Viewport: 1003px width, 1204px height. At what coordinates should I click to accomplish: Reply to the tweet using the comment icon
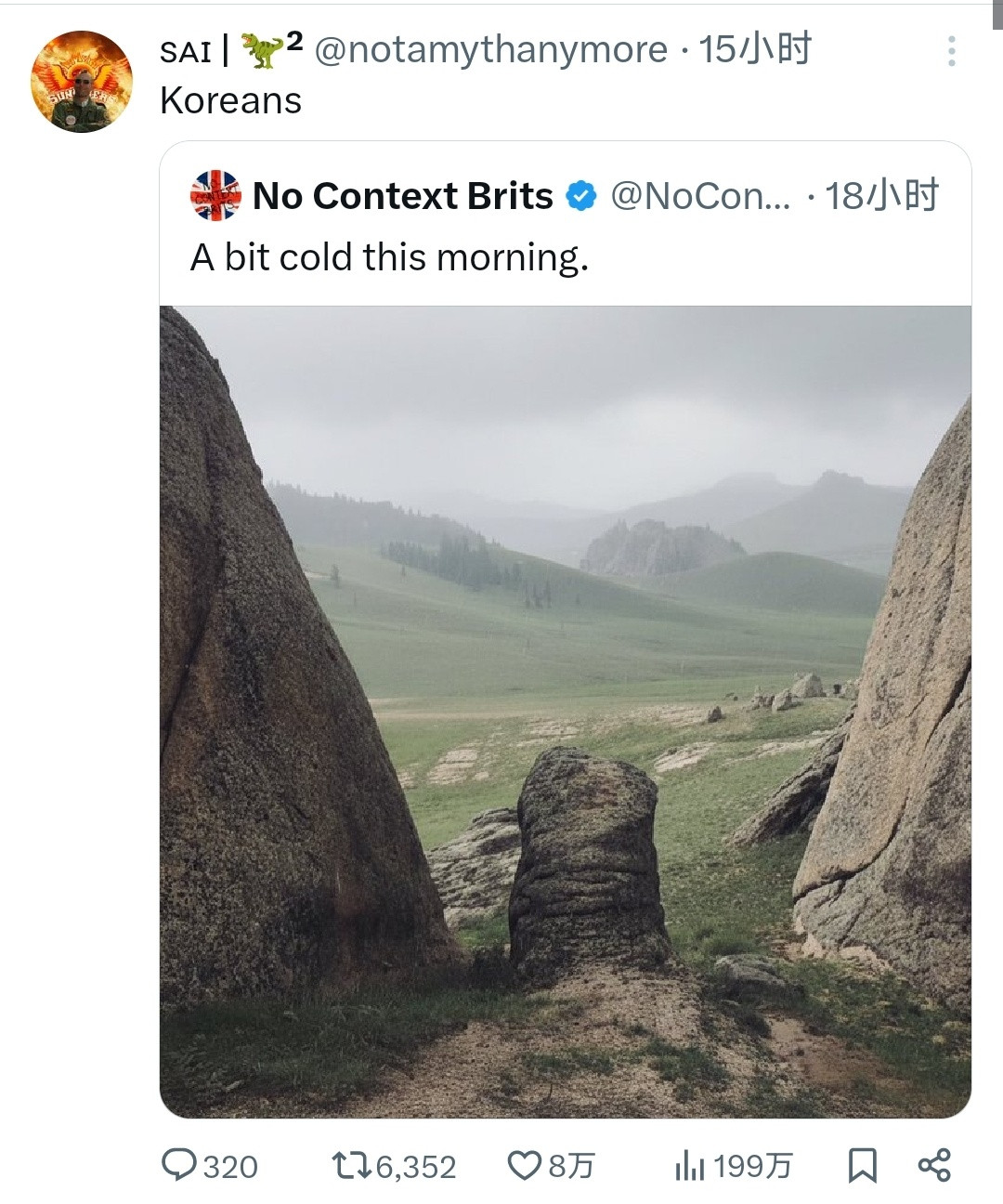point(179,1163)
